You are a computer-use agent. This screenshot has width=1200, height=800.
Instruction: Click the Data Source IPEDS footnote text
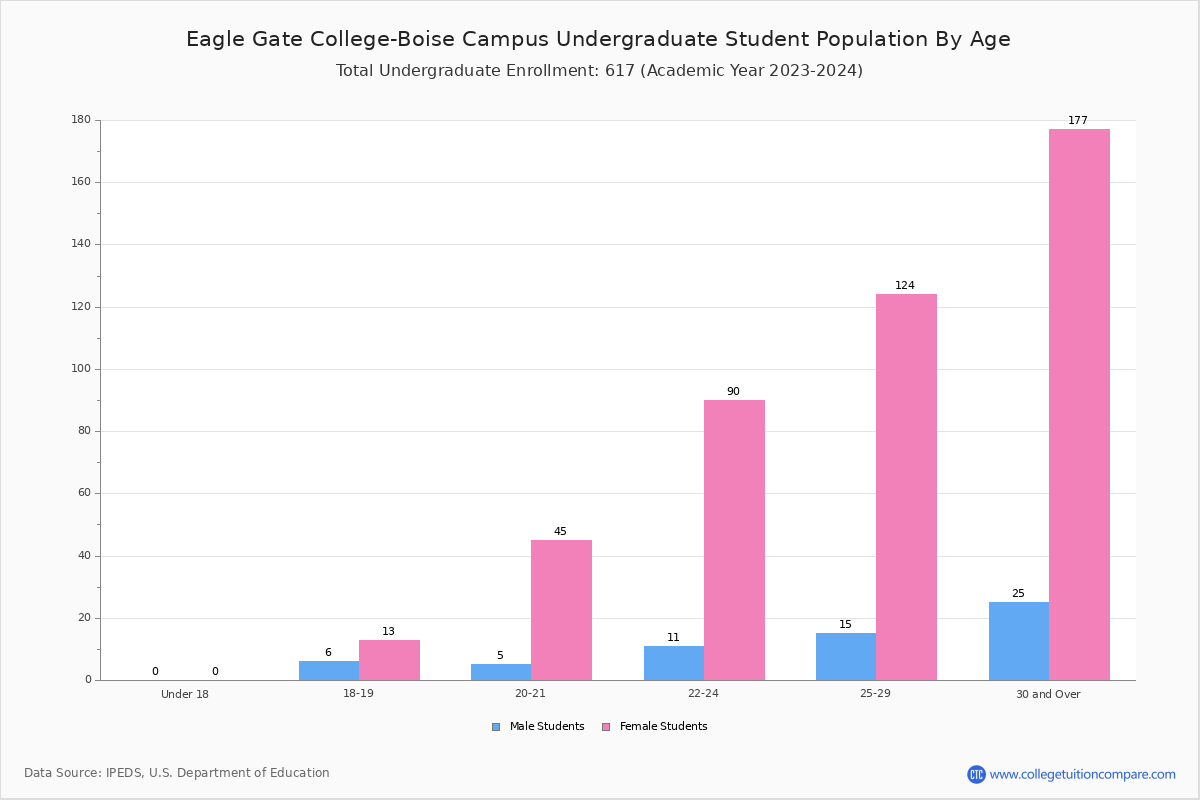(x=177, y=773)
